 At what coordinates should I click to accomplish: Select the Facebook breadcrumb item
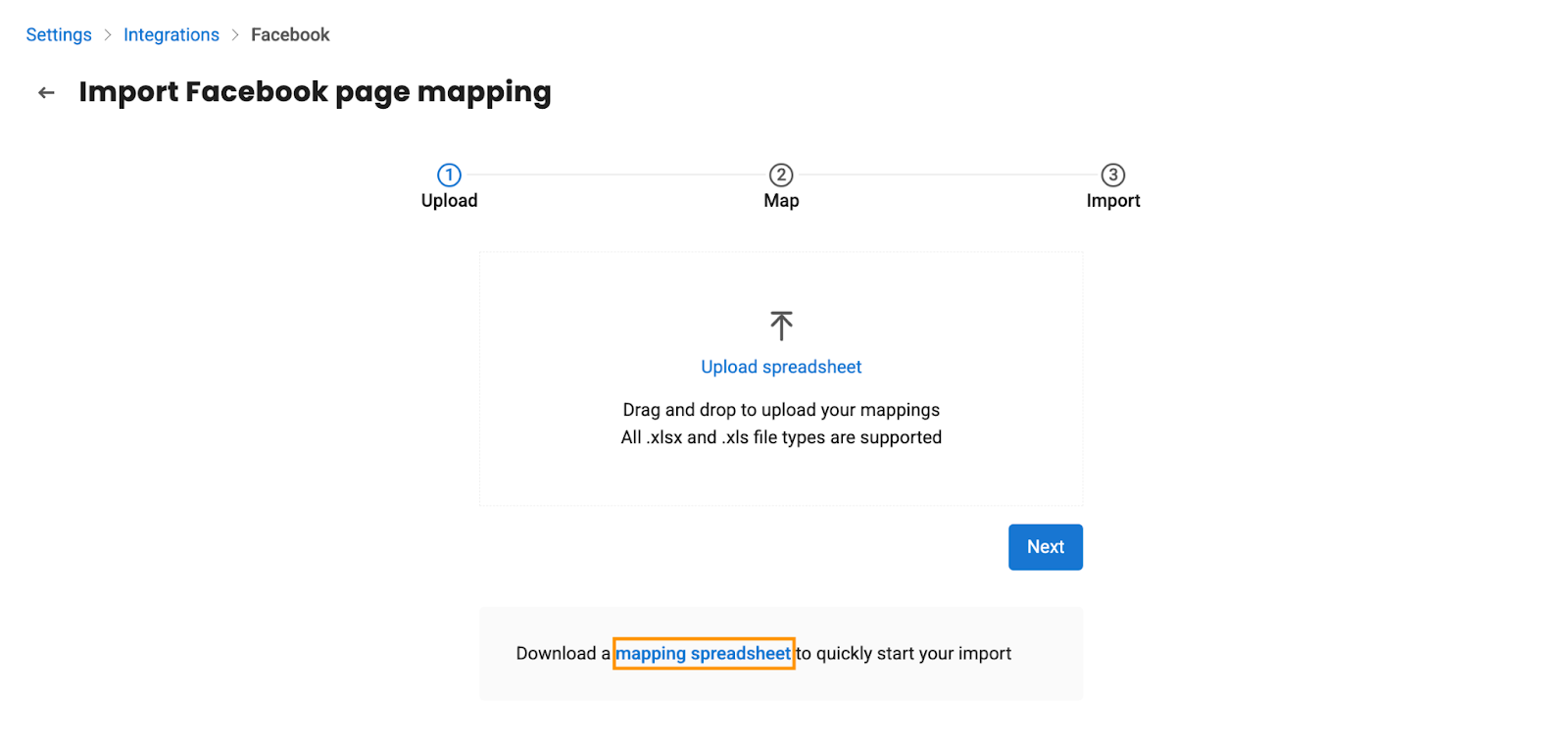290,35
